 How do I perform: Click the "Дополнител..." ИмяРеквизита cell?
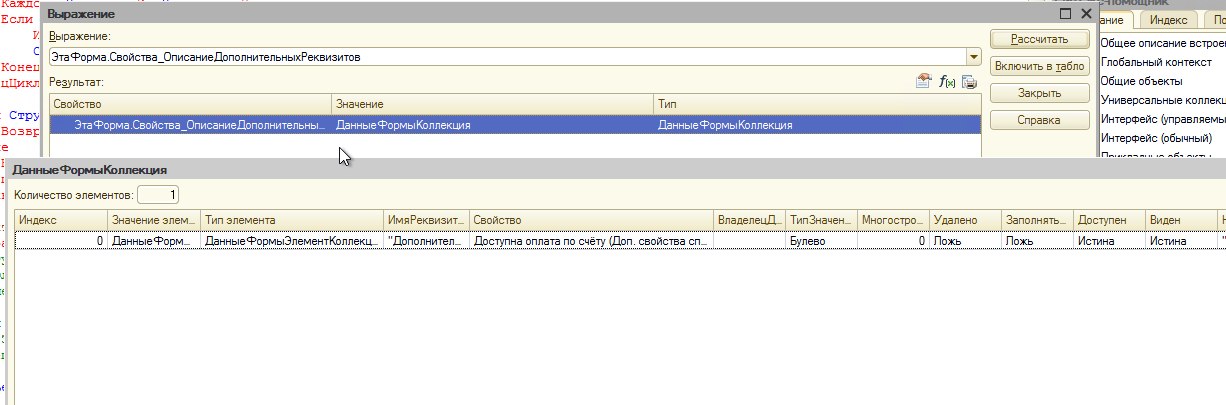(x=426, y=241)
